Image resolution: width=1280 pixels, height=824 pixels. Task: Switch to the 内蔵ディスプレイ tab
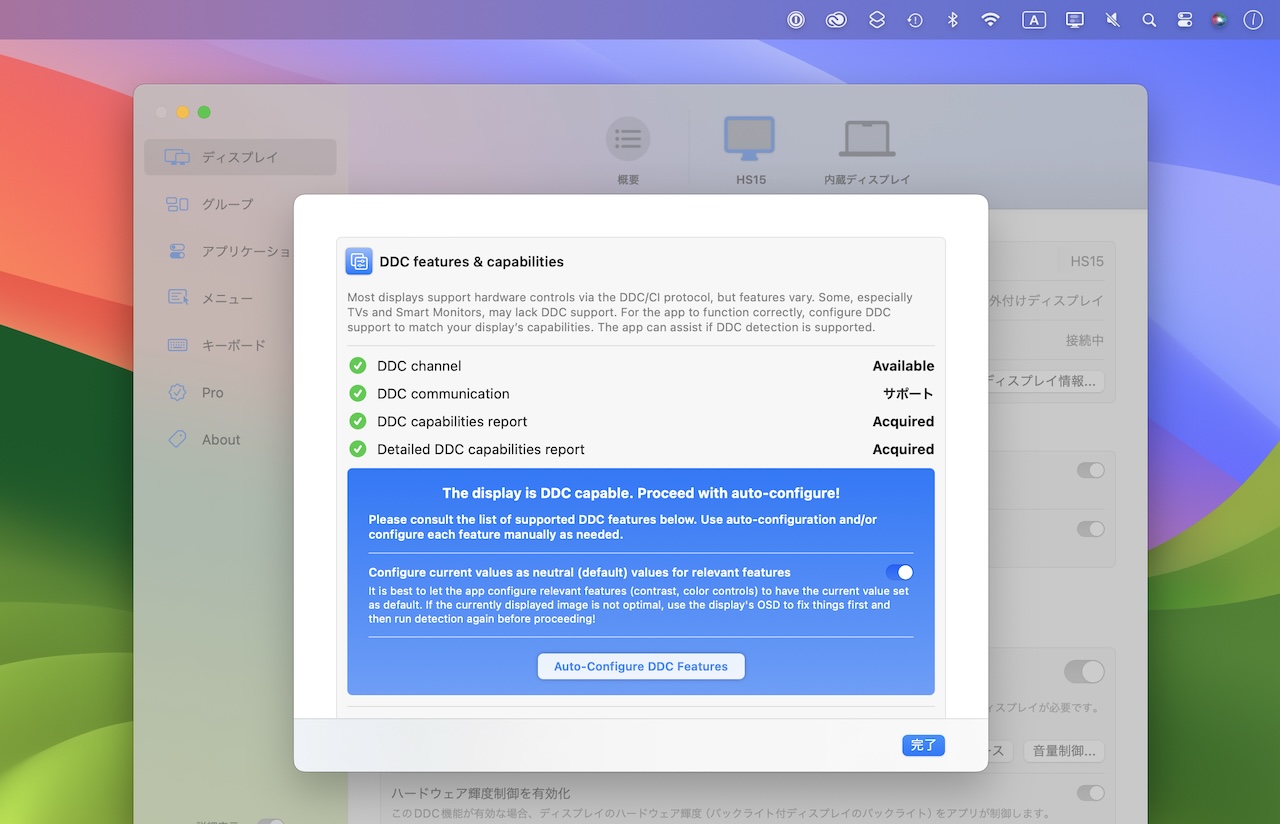[867, 152]
